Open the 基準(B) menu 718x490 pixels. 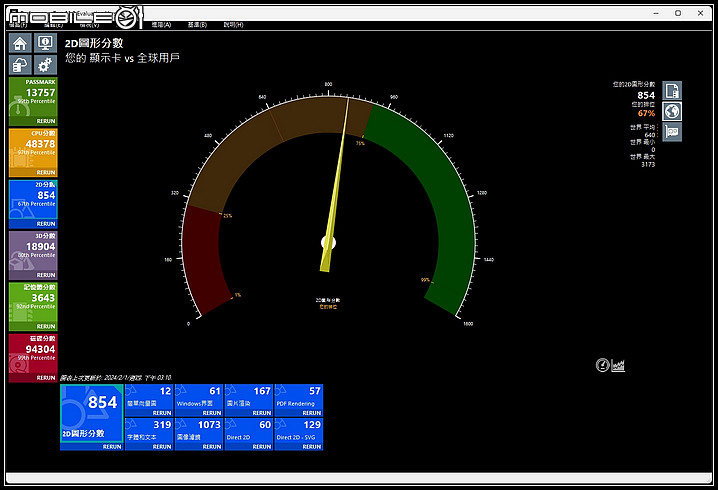(x=197, y=24)
